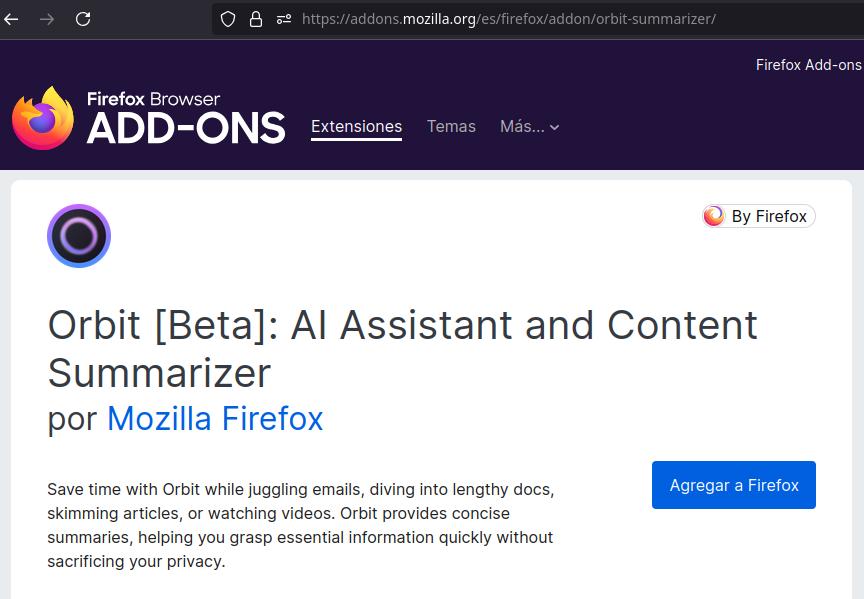Open the site permissions icon in address bar
The width and height of the screenshot is (864, 599).
[x=284, y=19]
